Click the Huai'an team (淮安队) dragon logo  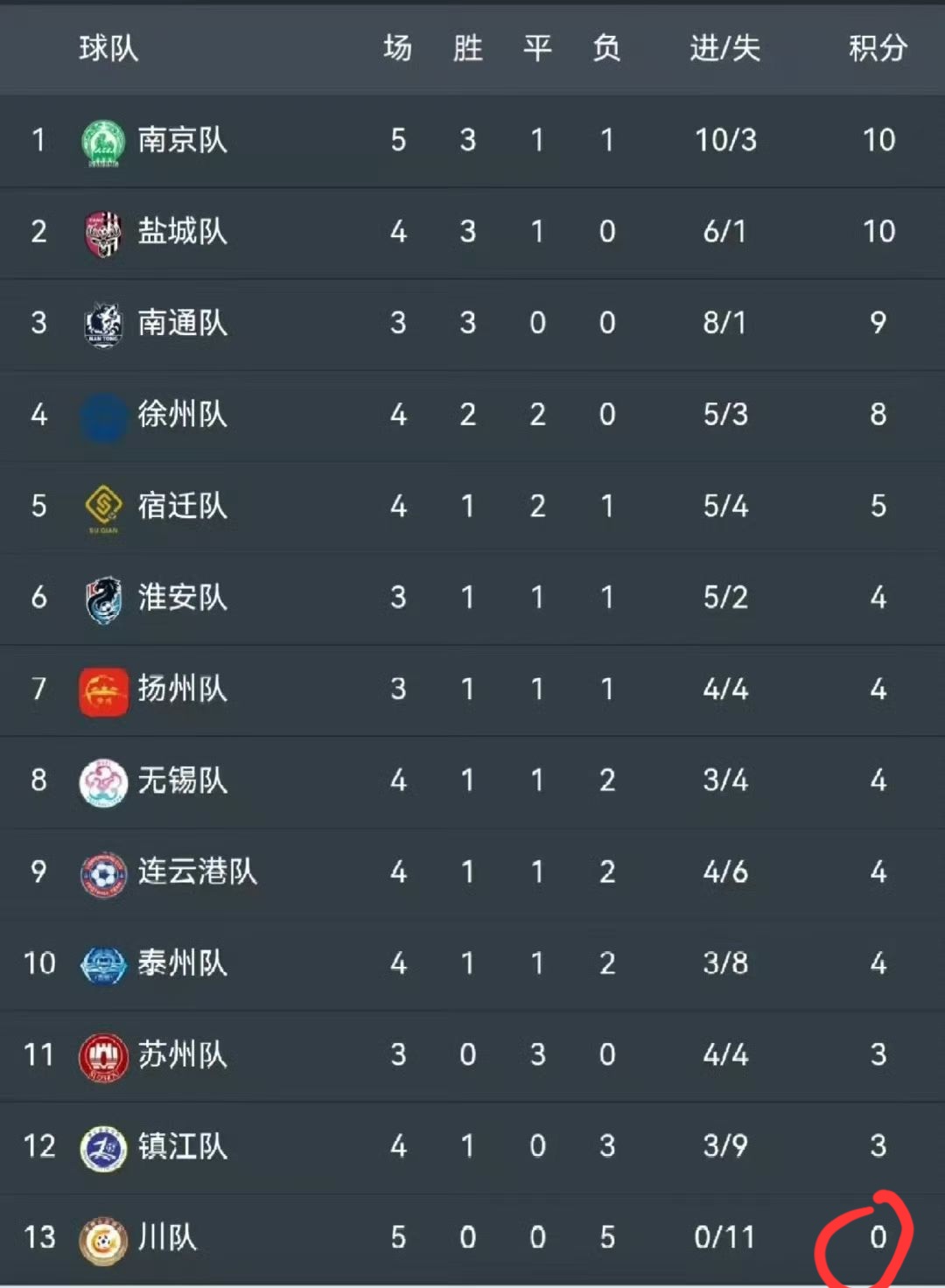click(103, 598)
